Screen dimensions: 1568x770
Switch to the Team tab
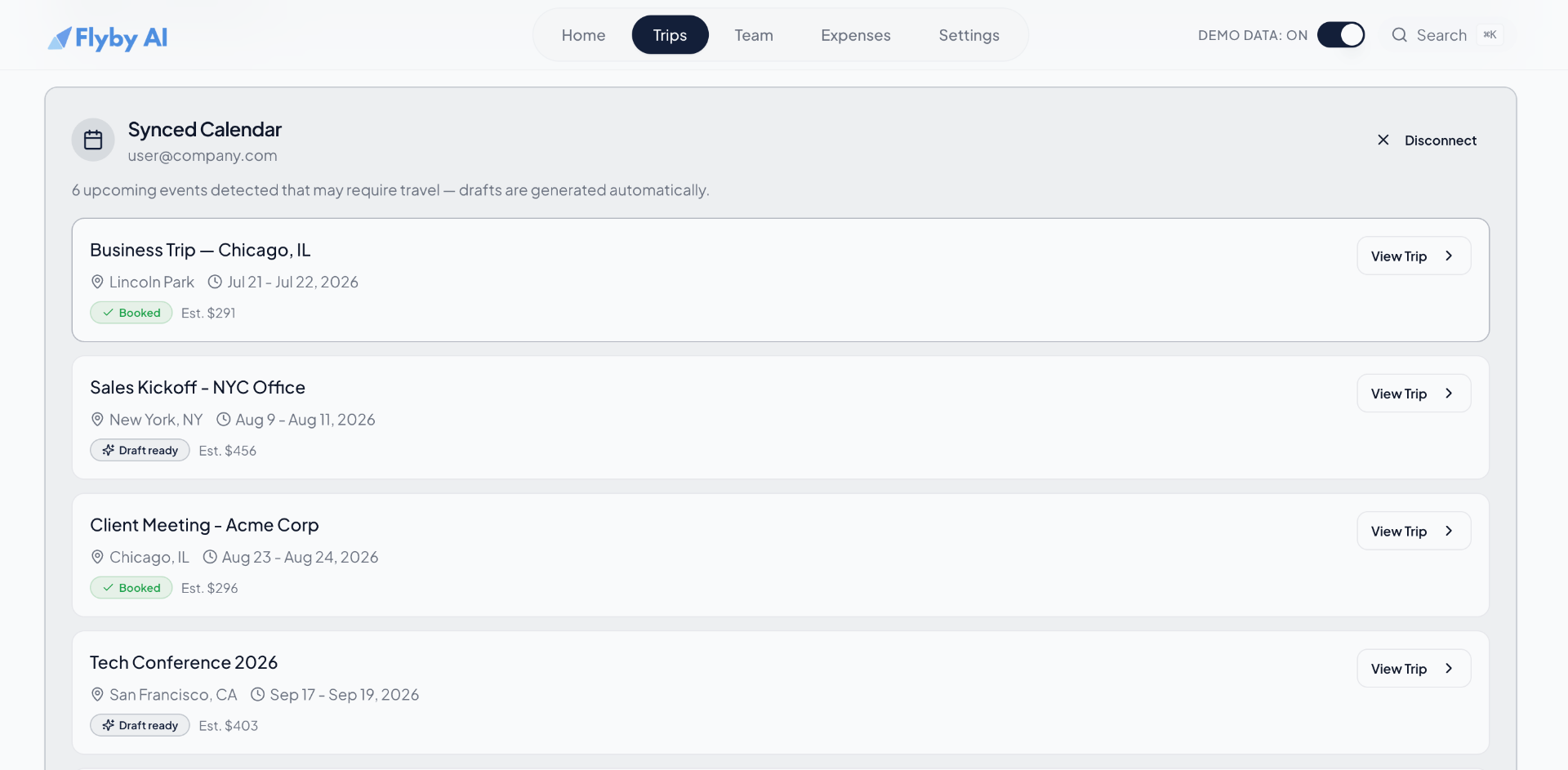pyautogui.click(x=753, y=35)
